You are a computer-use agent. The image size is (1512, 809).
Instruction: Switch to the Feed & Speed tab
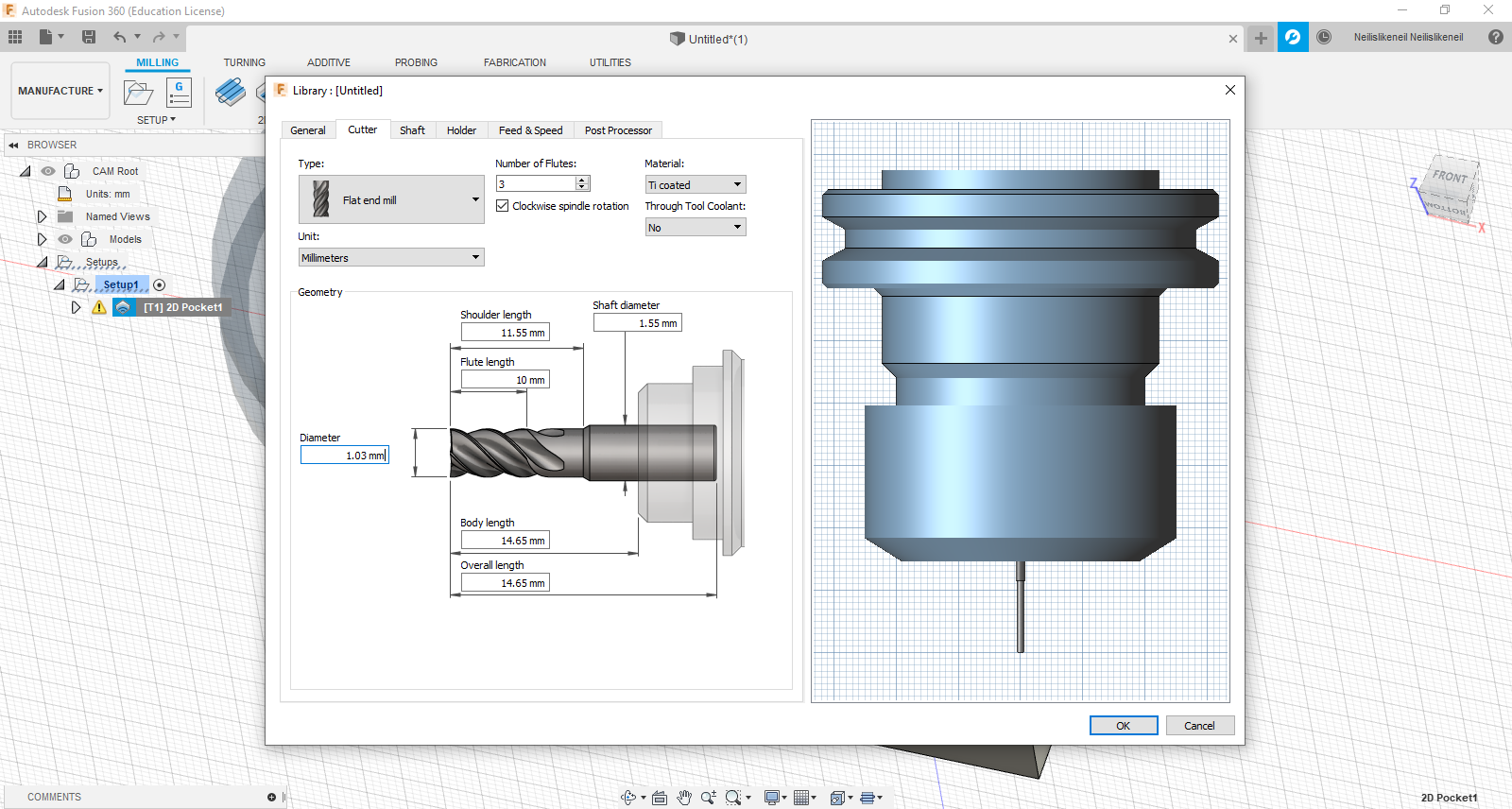[x=530, y=130]
